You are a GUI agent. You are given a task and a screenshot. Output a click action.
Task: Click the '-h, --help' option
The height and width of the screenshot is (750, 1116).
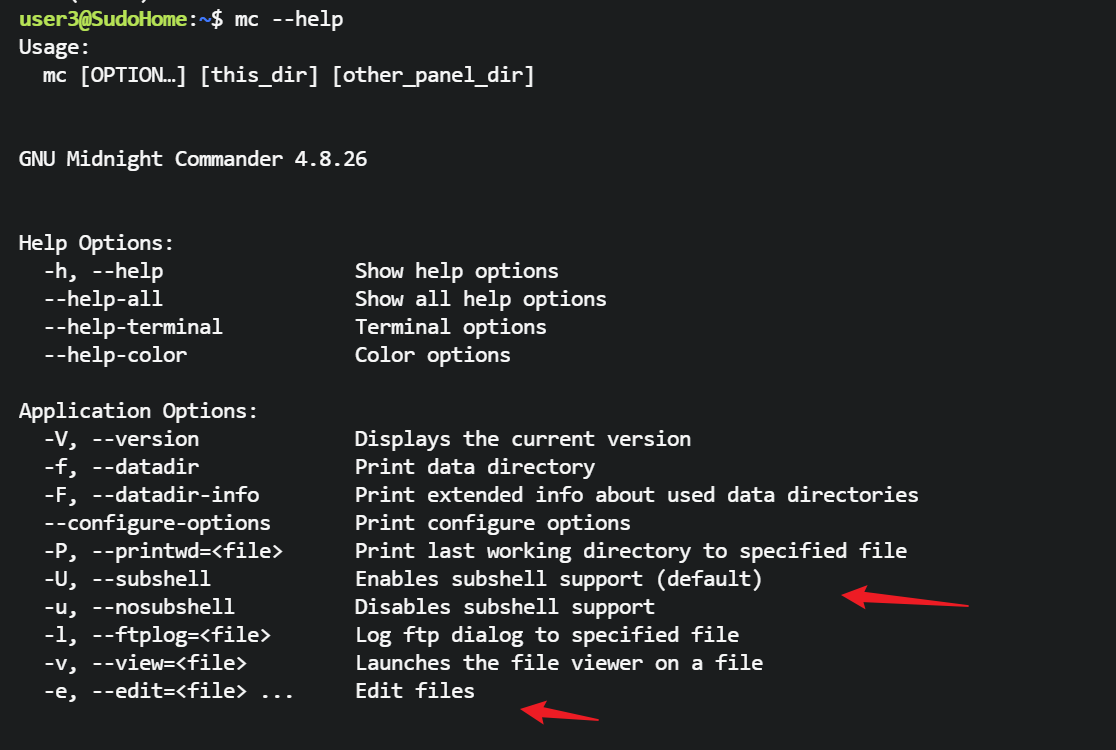(103, 271)
